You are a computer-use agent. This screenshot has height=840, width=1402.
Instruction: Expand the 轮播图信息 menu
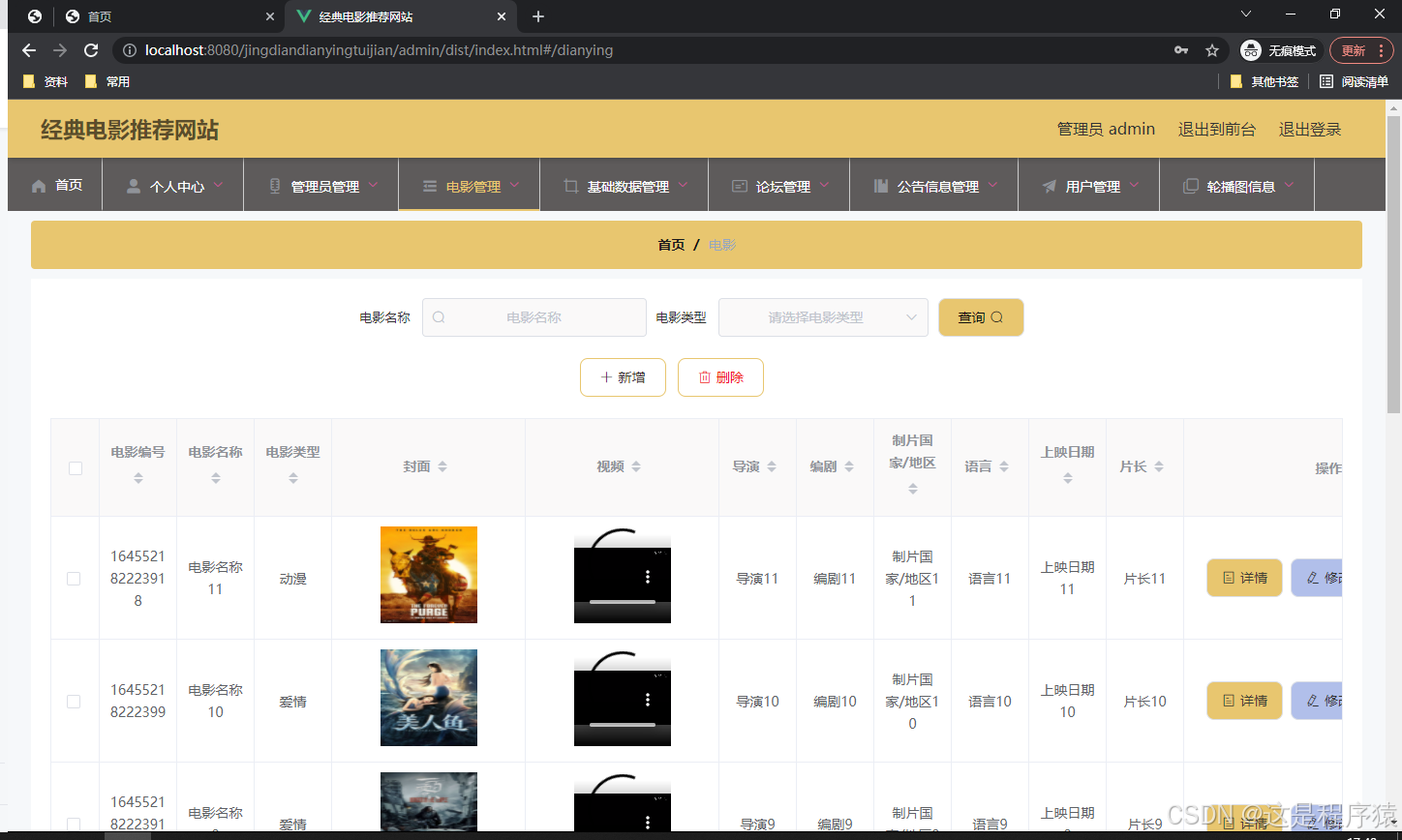(x=1237, y=186)
